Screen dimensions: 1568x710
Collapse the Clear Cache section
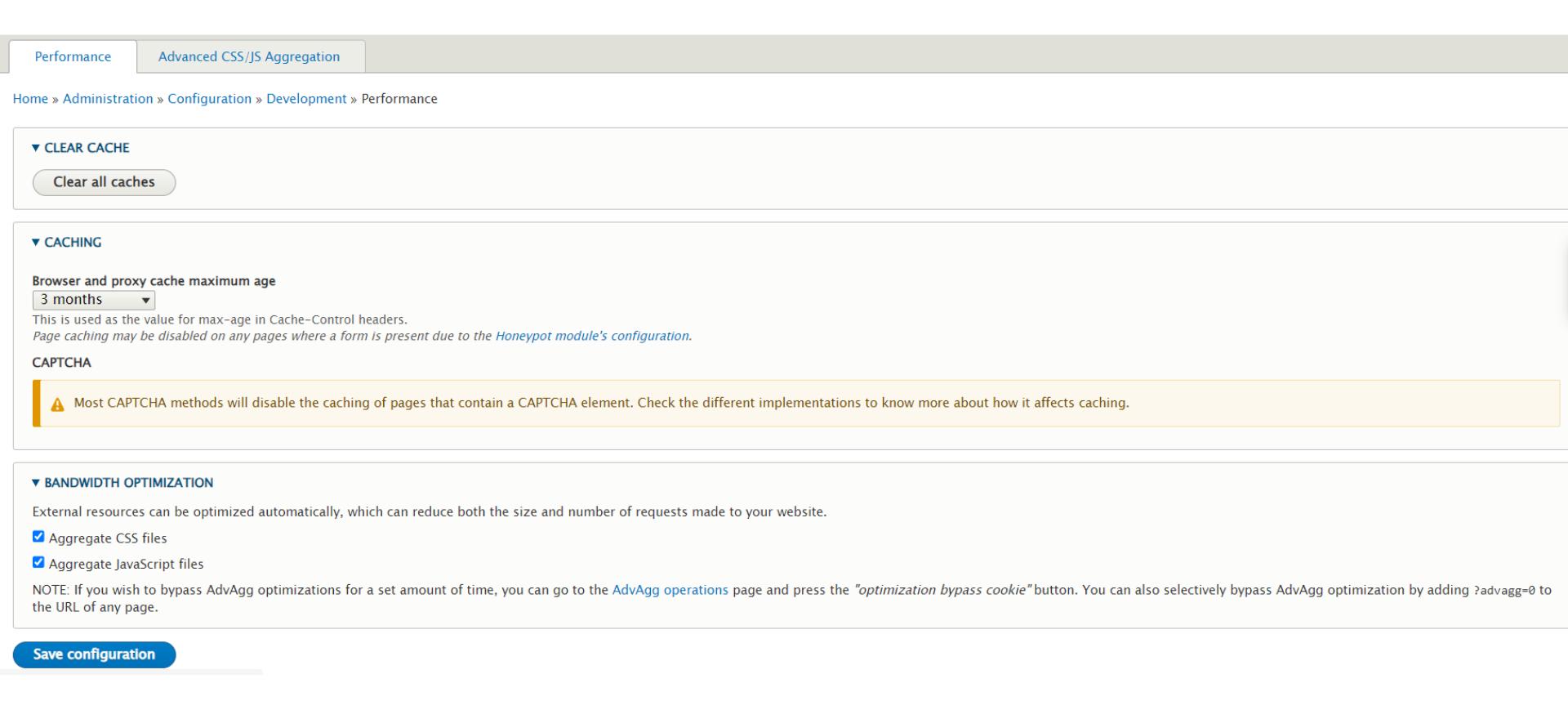[x=81, y=148]
